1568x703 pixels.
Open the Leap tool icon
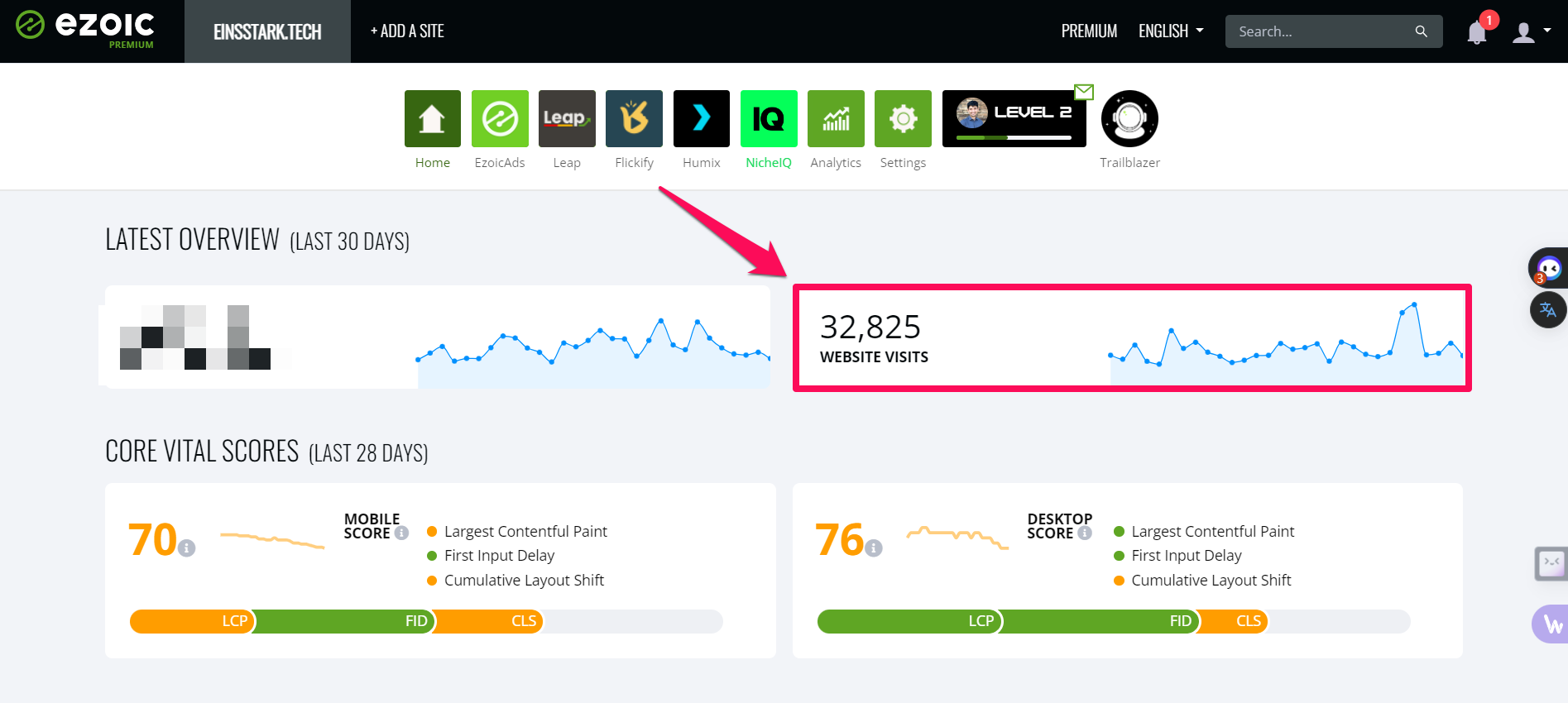click(567, 118)
